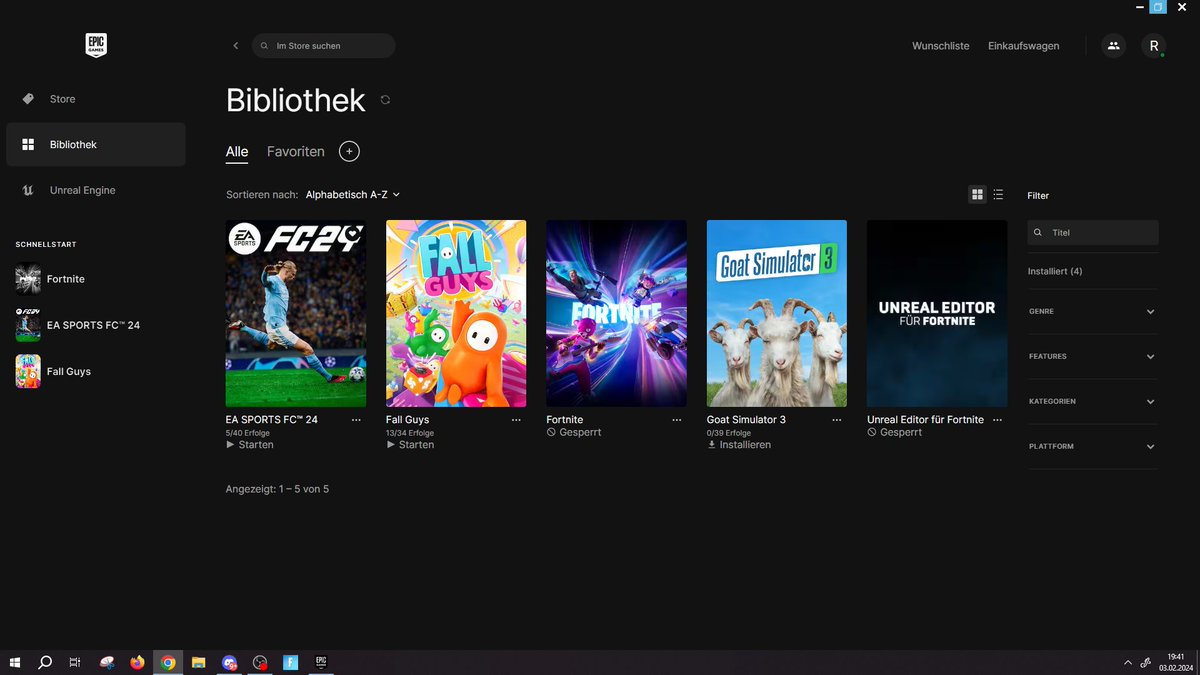Open the friends icon

click(x=1113, y=46)
